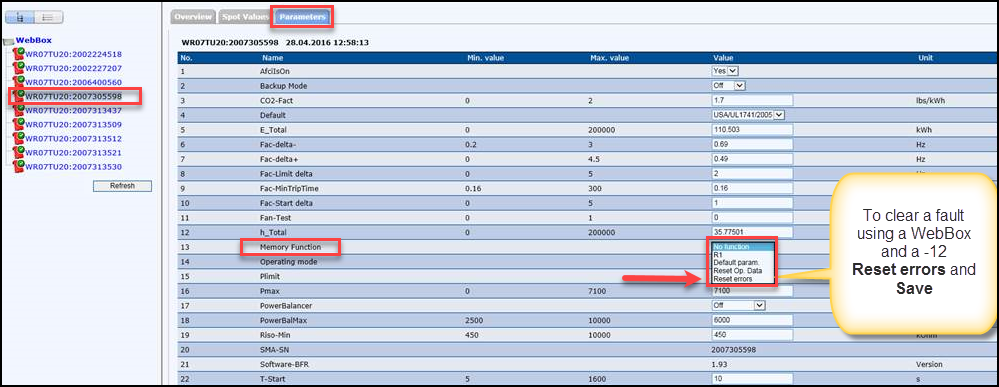Screen dimensions: 999x387
Task: Open device link WR07TU20:2002227207
Action: click(x=73, y=68)
